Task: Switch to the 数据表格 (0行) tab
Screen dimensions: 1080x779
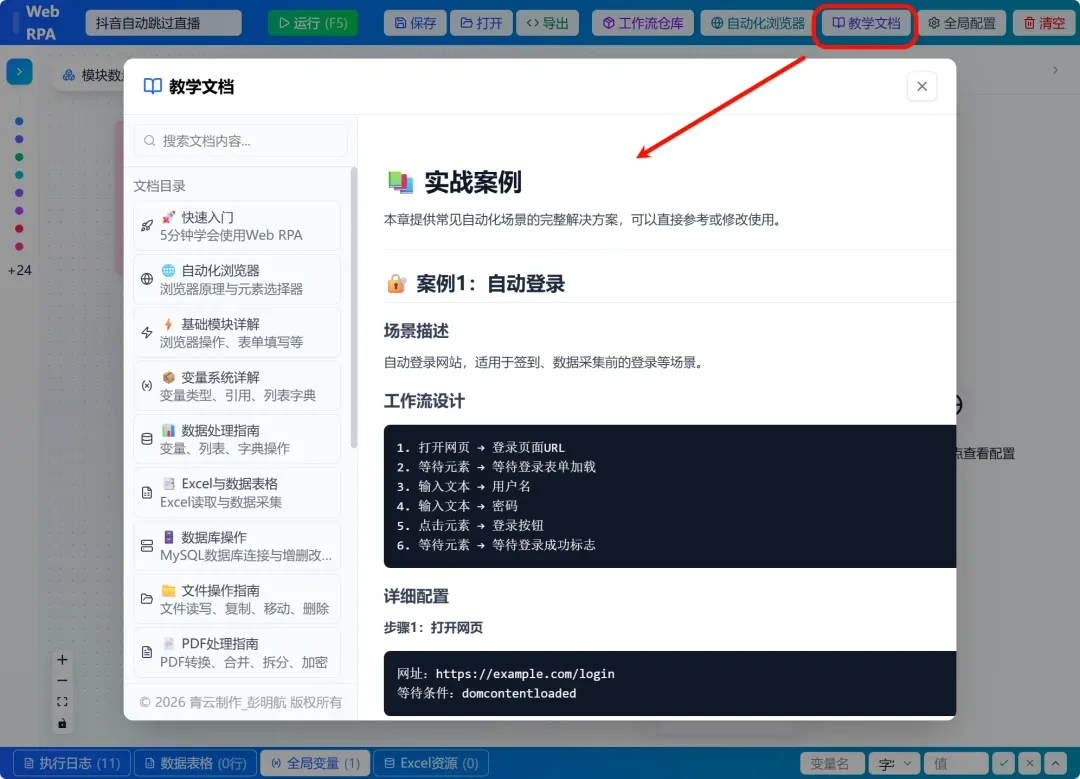Action: click(x=196, y=763)
